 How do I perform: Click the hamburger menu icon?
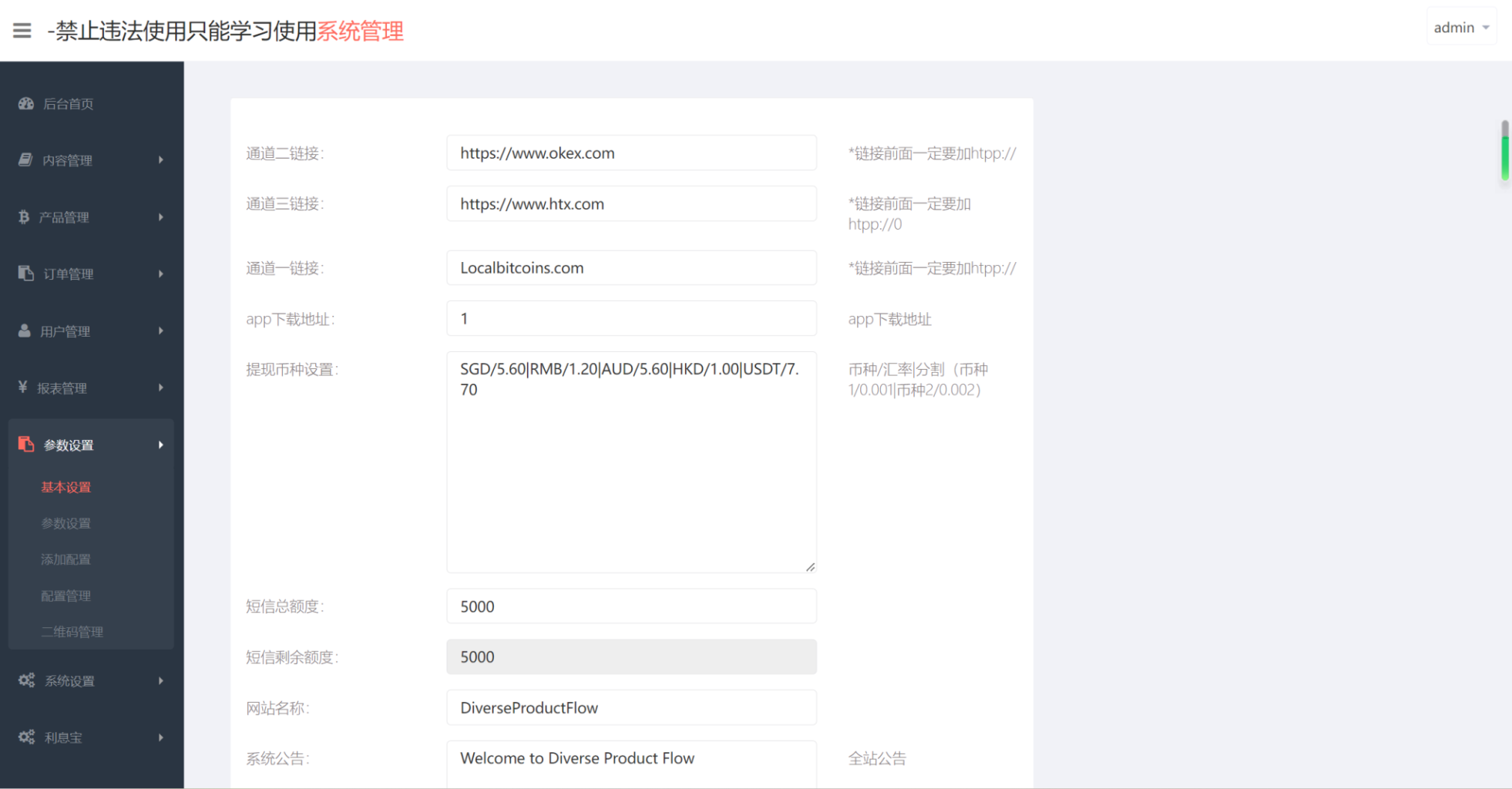click(x=22, y=31)
